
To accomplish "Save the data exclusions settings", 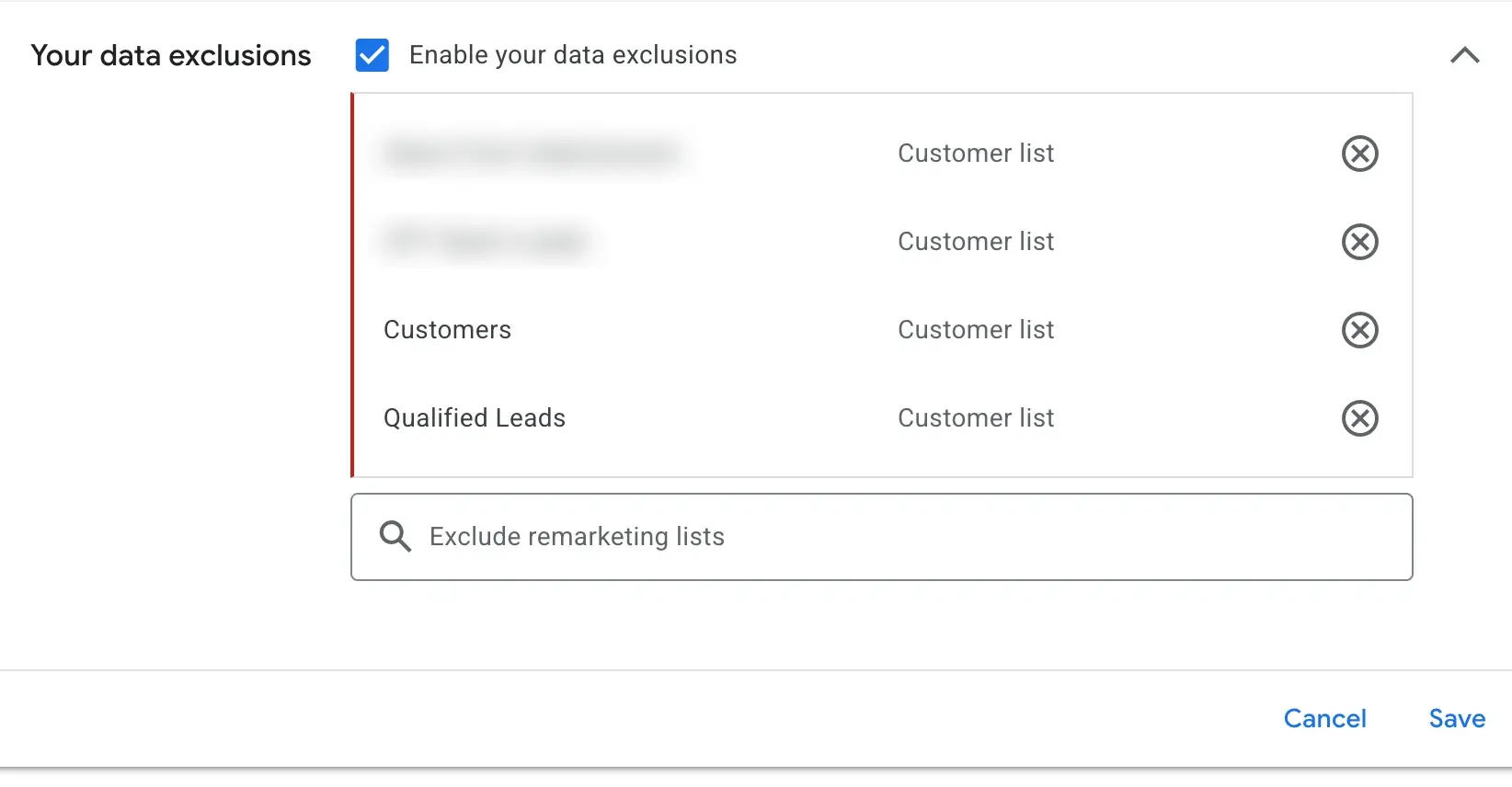I will click(1457, 719).
